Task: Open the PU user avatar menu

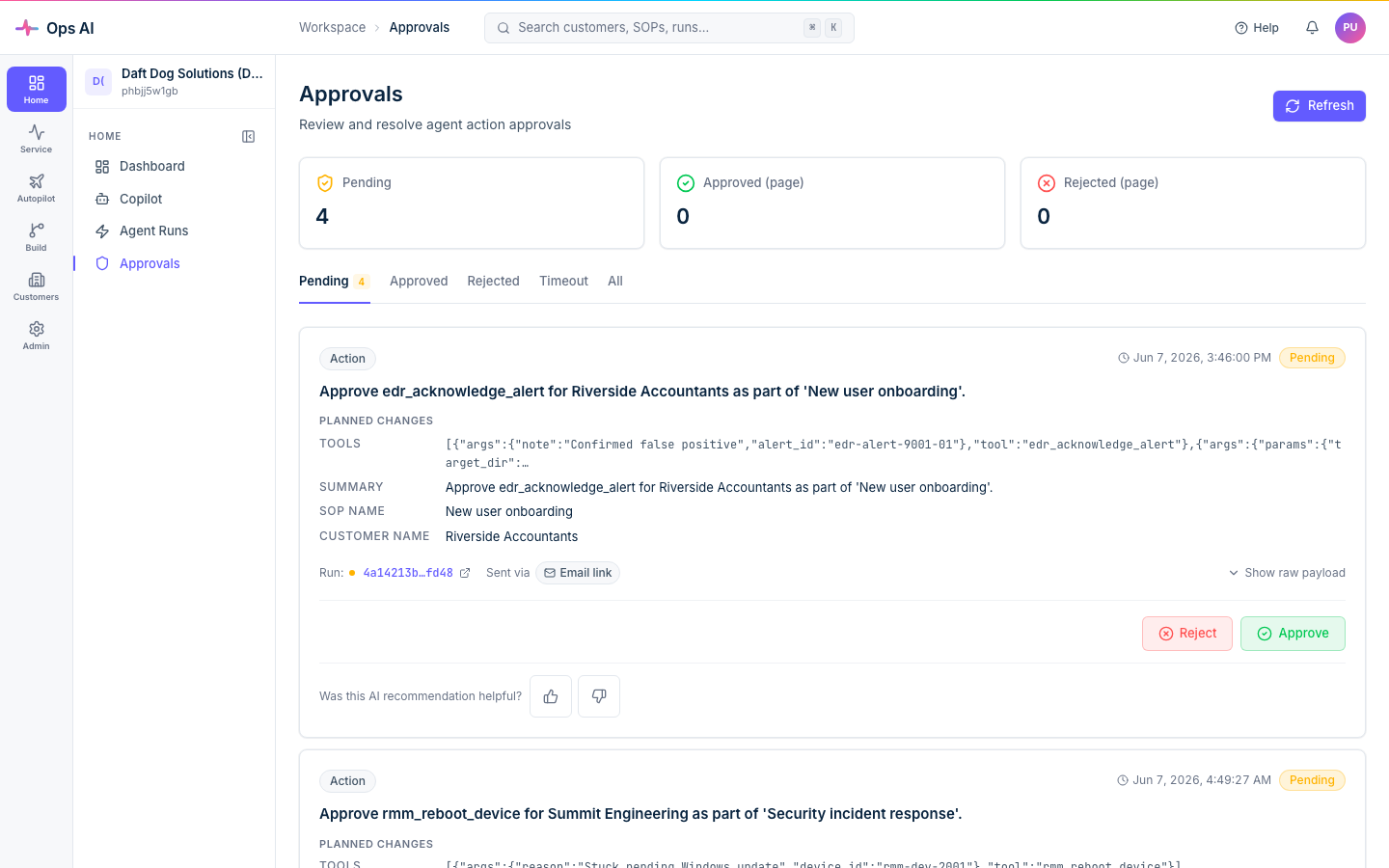Action: coord(1350,28)
